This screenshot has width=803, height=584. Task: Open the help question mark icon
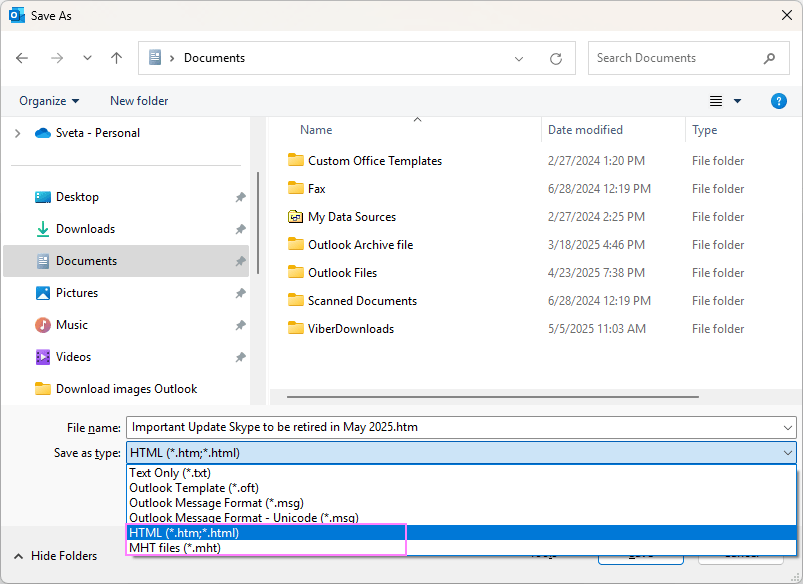(778, 101)
